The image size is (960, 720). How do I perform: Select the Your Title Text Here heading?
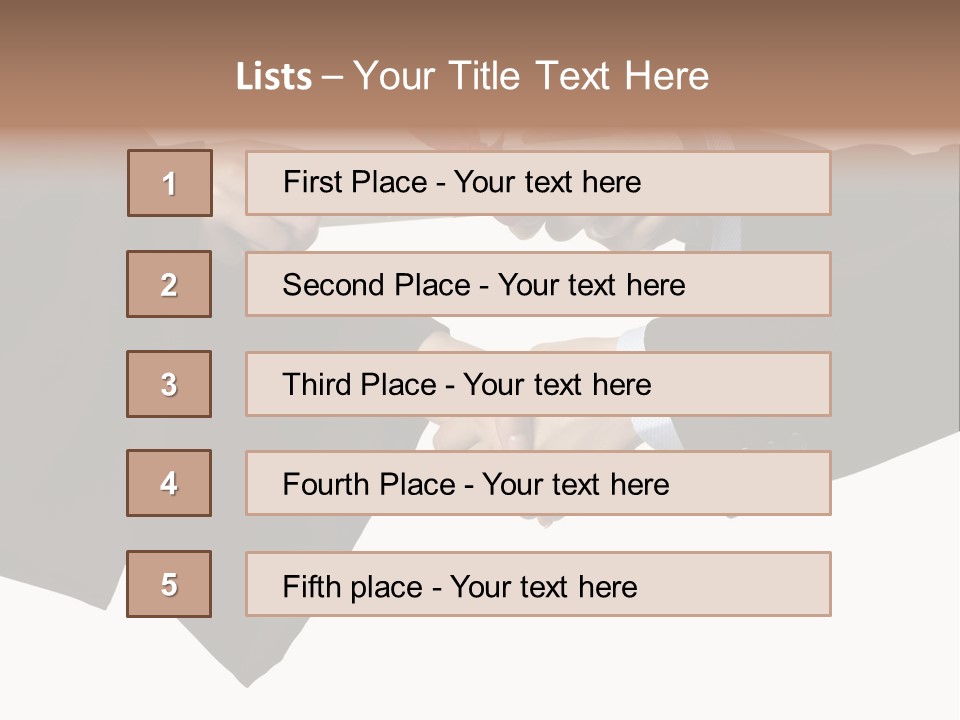click(530, 76)
